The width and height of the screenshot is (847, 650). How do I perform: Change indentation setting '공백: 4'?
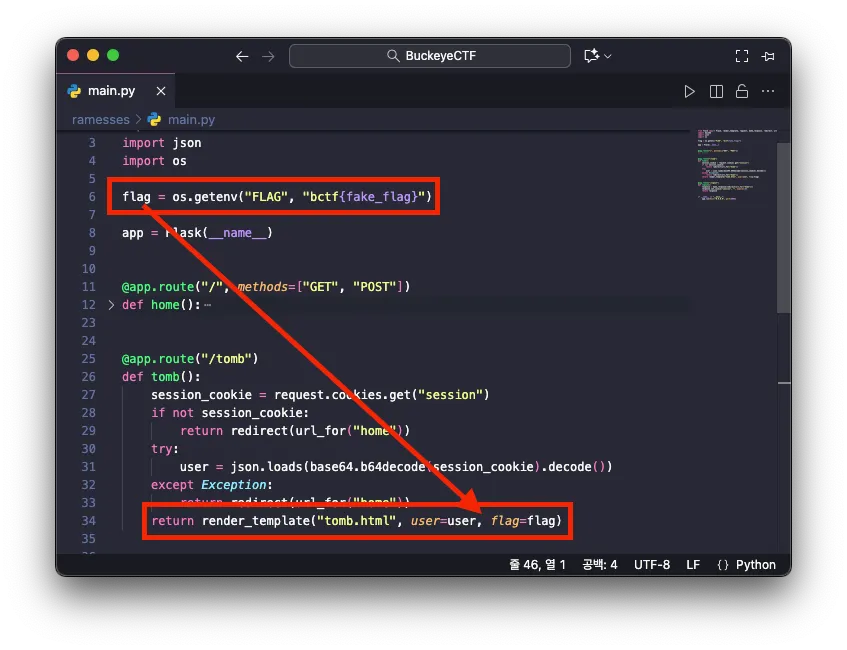600,565
